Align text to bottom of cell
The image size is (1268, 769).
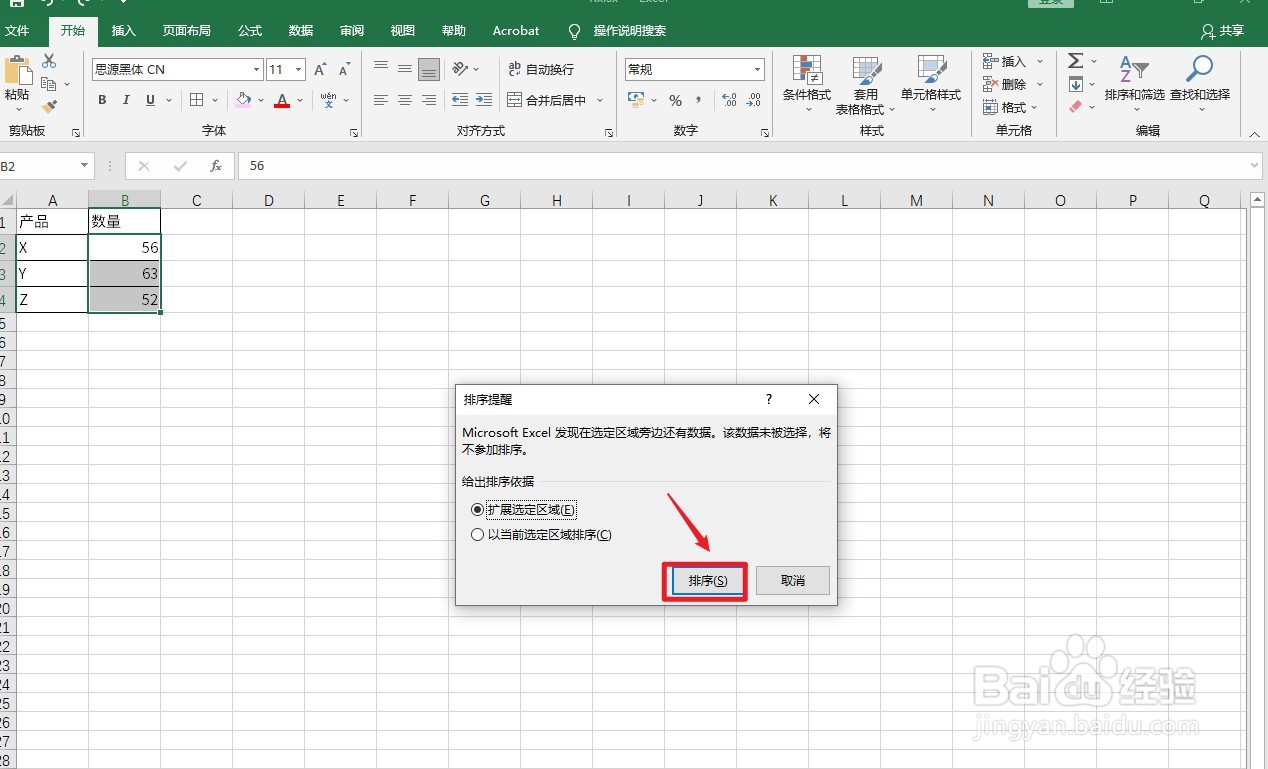429,69
